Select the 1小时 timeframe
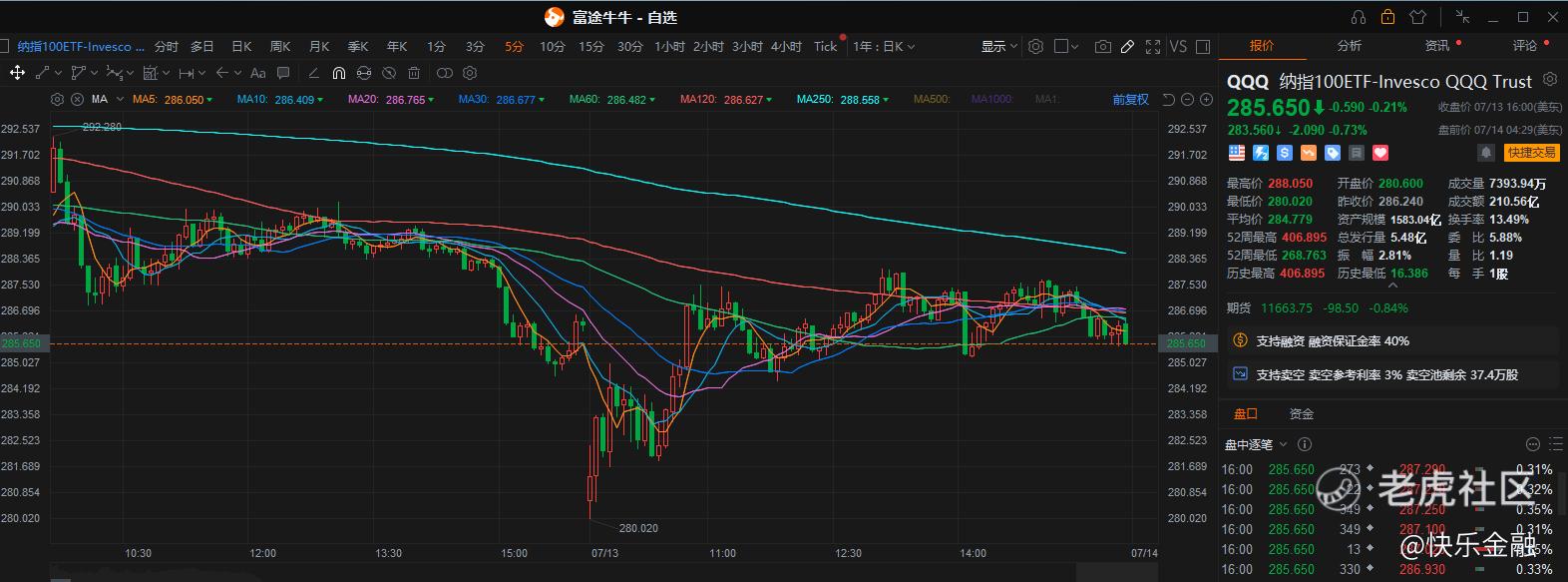 pyautogui.click(x=669, y=46)
